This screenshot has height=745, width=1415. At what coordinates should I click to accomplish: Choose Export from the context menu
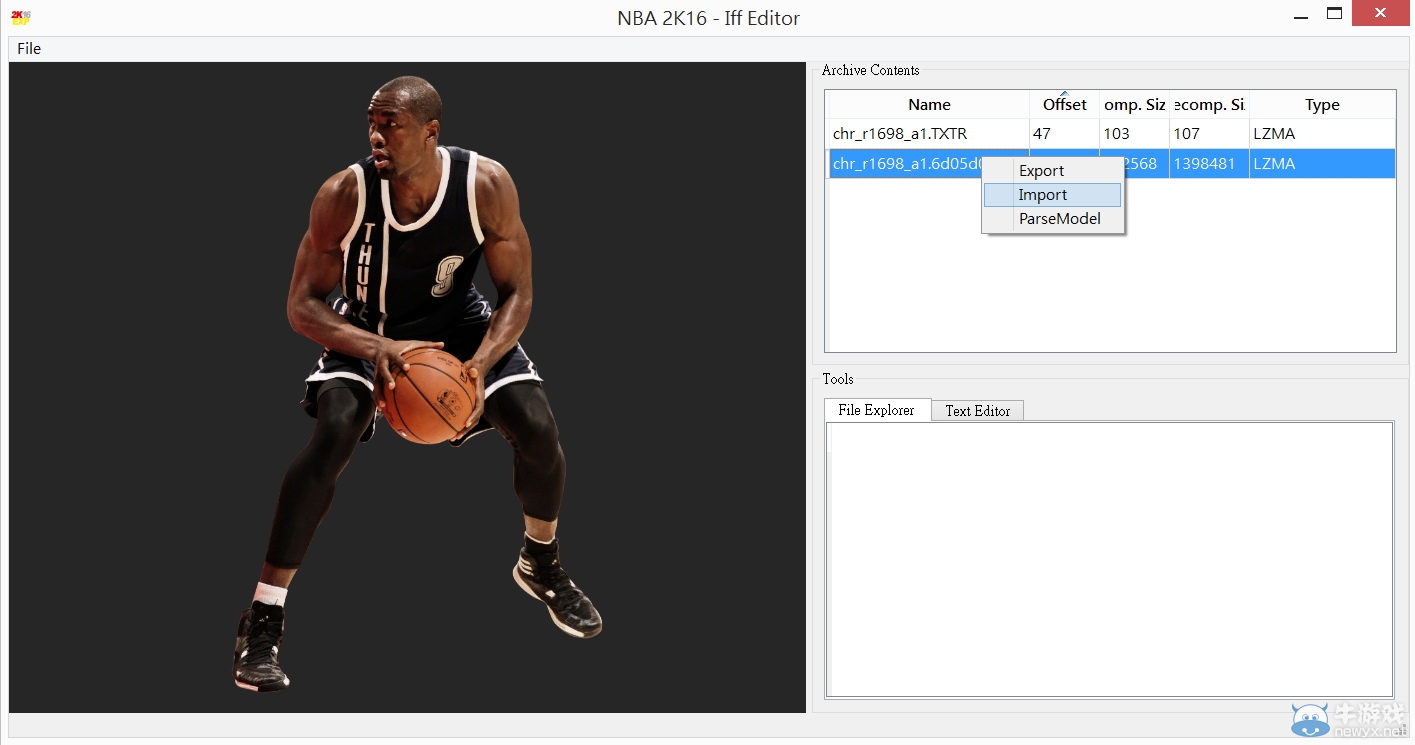[x=1053, y=171]
